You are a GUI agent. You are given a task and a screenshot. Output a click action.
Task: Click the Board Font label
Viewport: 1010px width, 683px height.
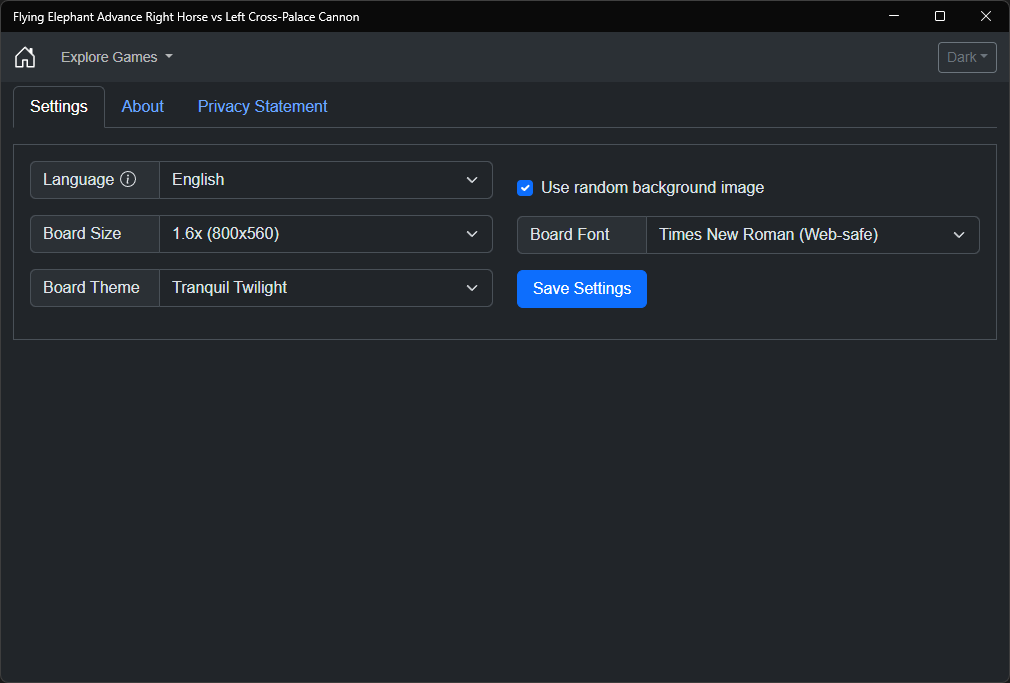(570, 235)
